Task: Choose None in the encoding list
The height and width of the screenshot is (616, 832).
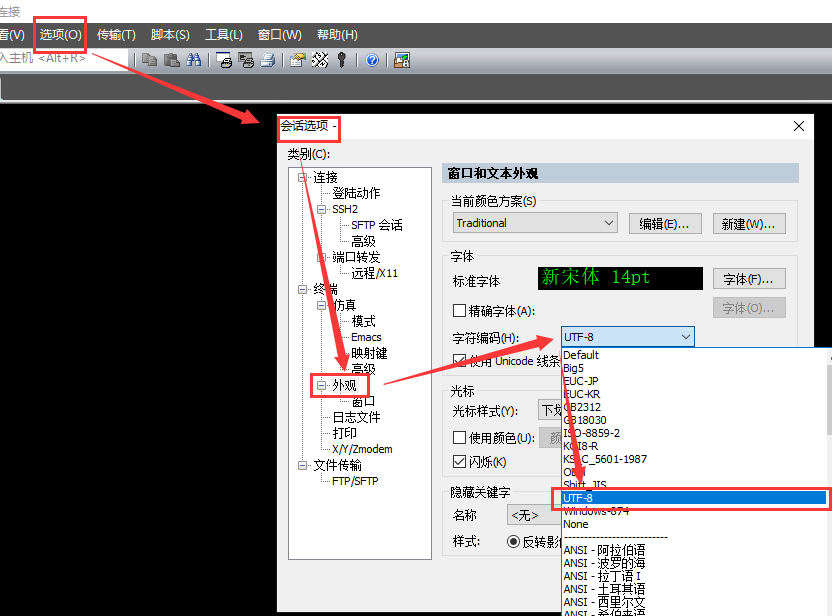Action: pos(576,524)
